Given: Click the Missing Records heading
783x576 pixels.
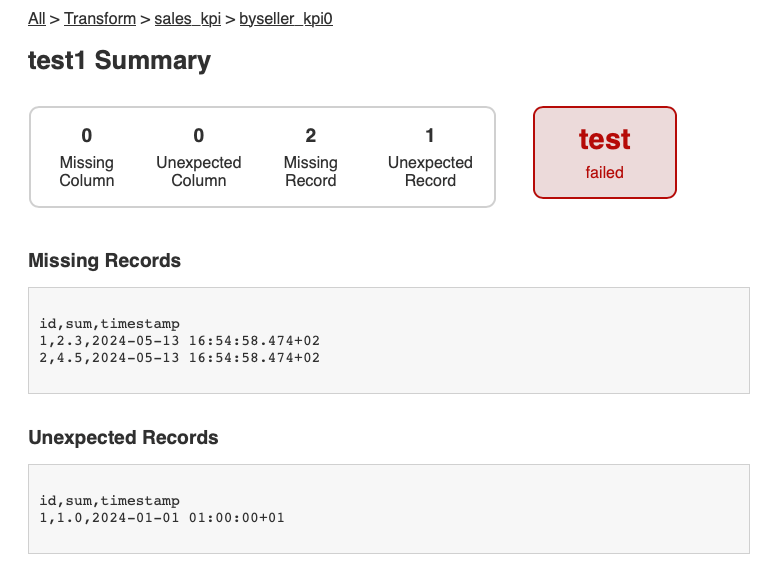Looking at the screenshot, I should (105, 261).
